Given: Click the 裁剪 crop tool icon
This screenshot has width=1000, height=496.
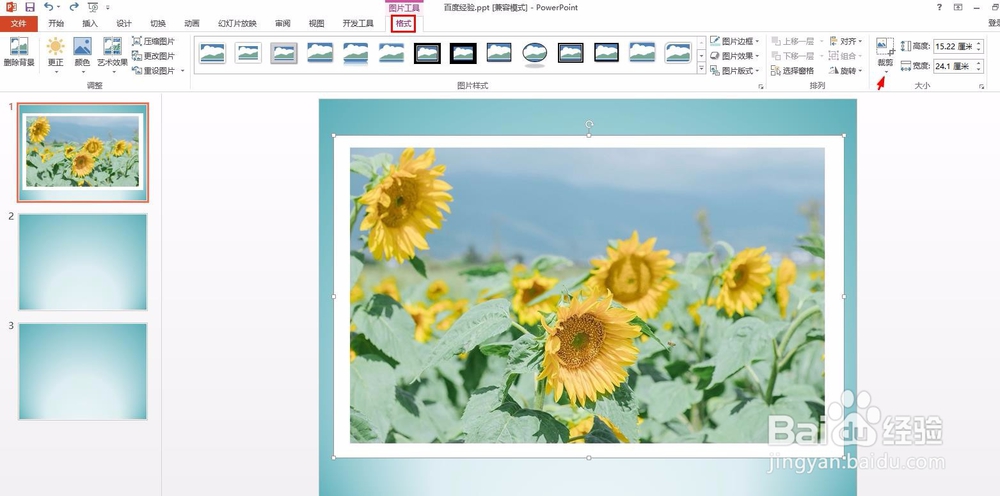Looking at the screenshot, I should coord(885,47).
